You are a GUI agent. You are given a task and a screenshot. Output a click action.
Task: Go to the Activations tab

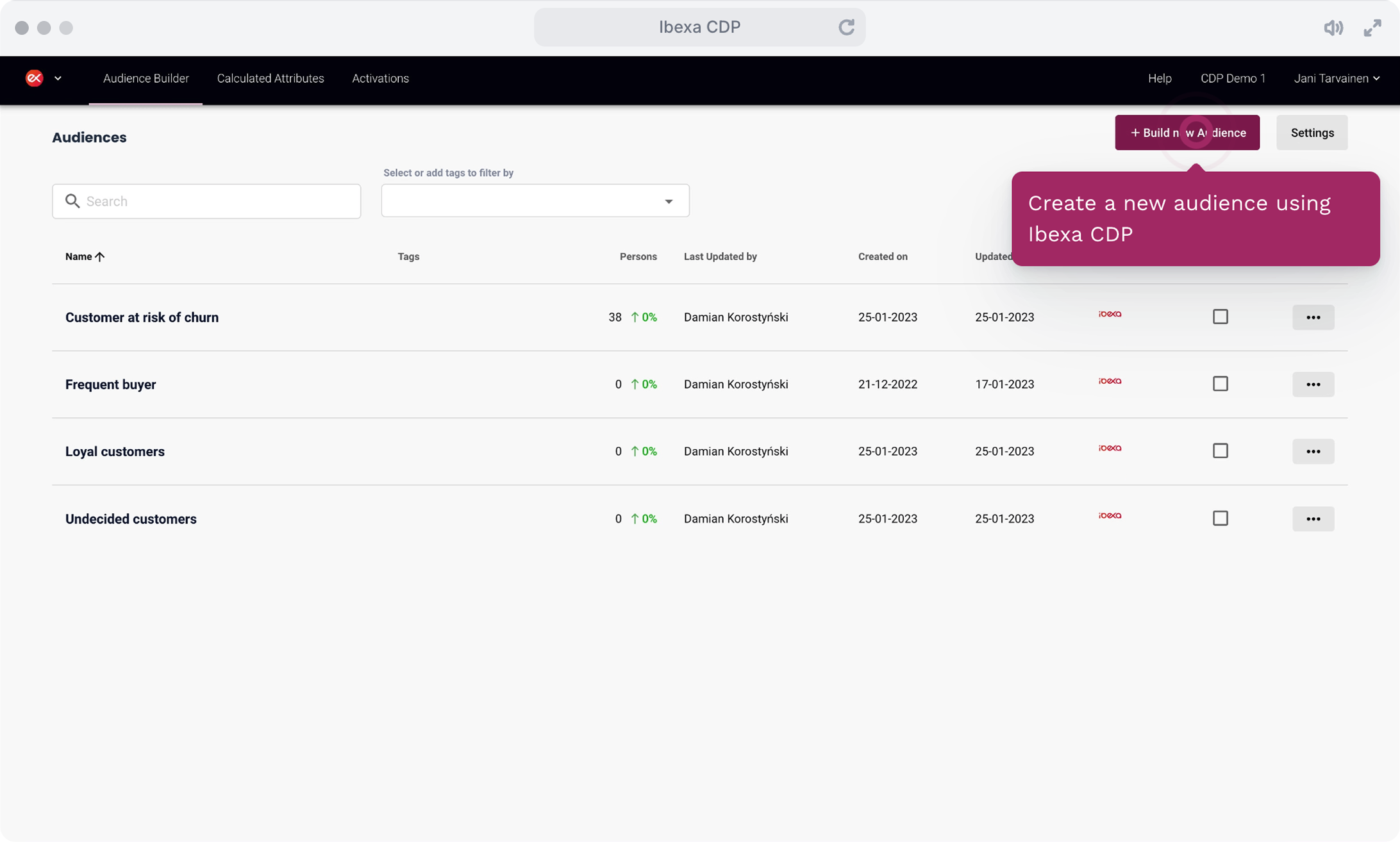(x=380, y=78)
